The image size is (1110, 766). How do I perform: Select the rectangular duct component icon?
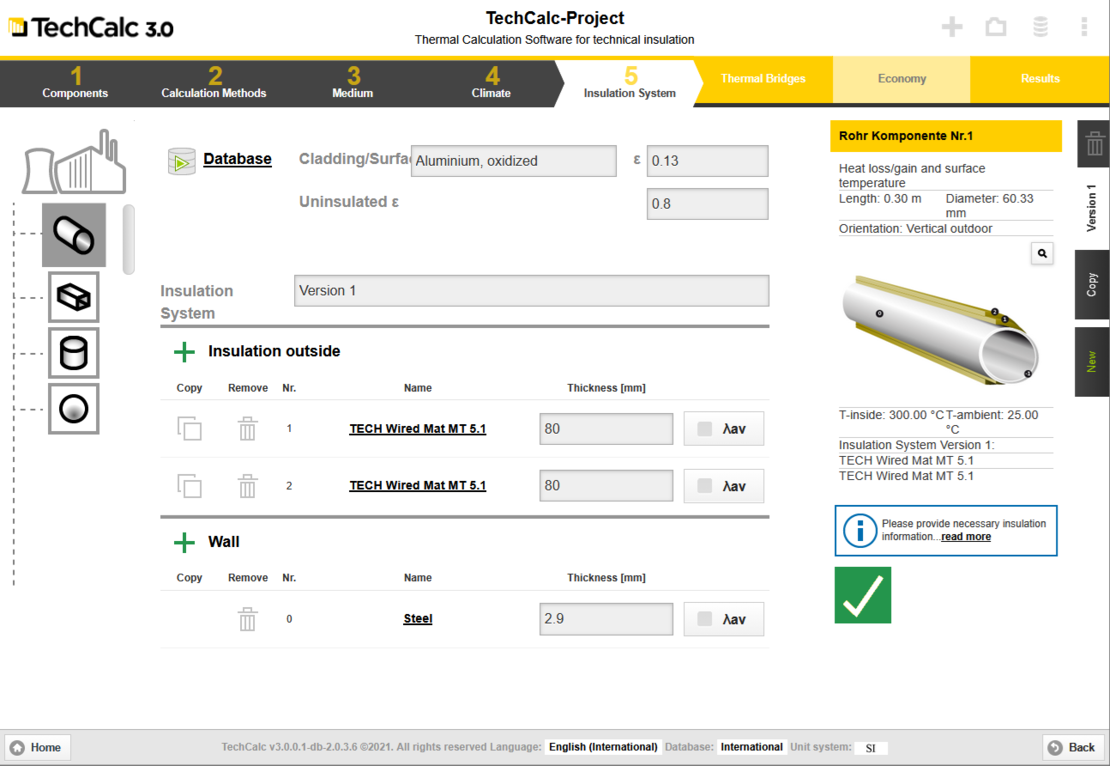tap(74, 297)
